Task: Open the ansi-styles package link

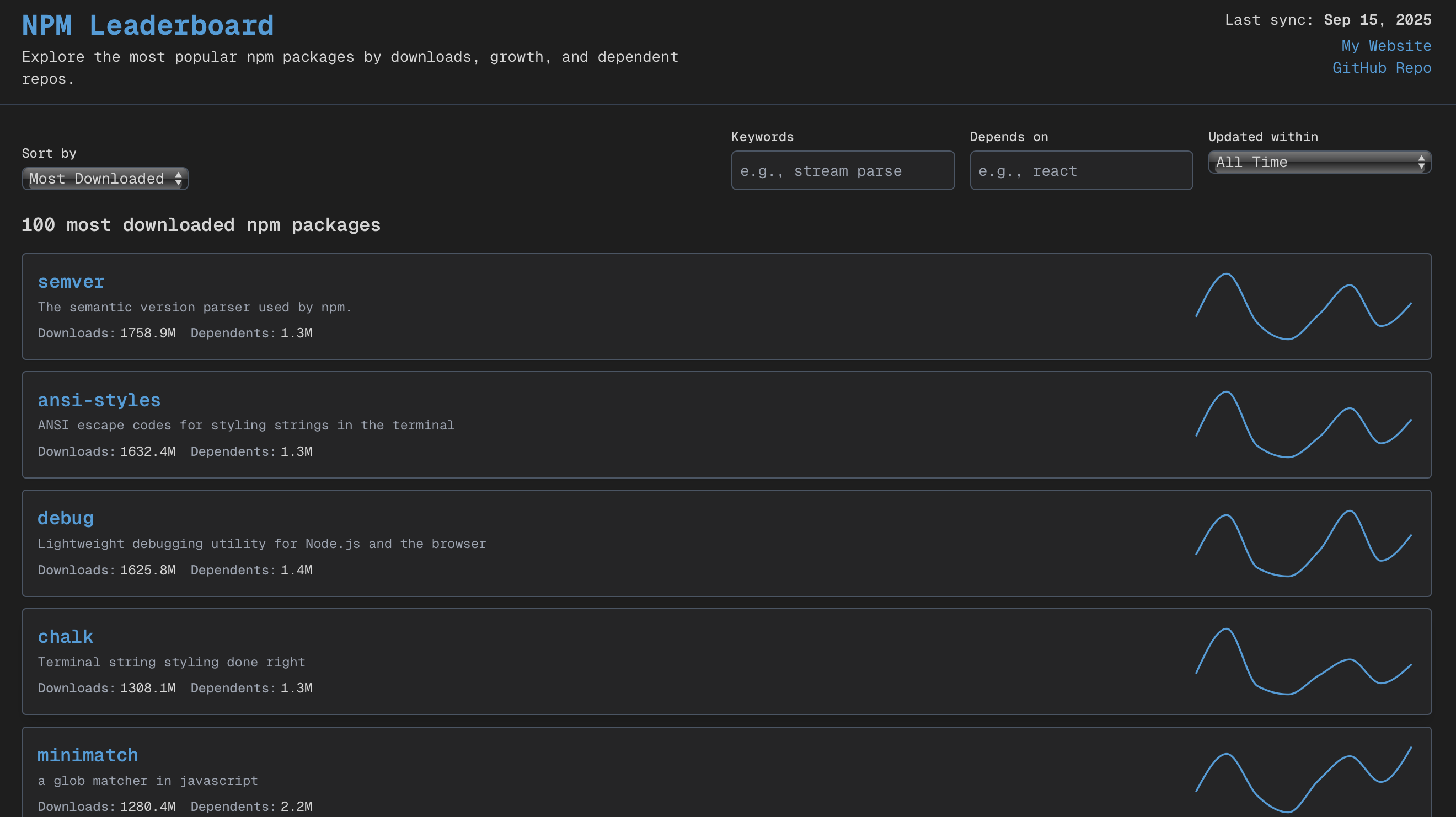Action: [x=99, y=400]
